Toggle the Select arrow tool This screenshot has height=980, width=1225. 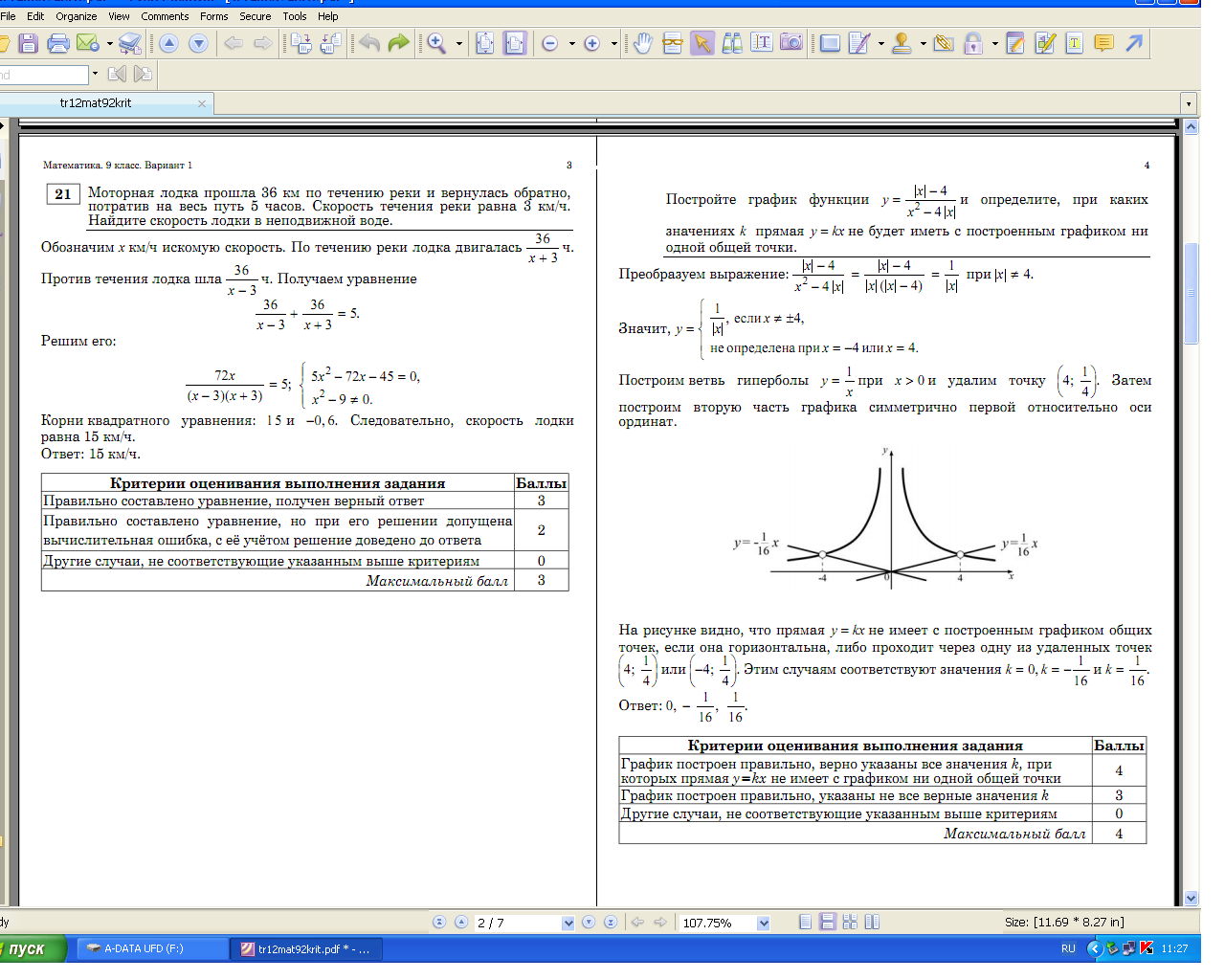pyautogui.click(x=702, y=43)
